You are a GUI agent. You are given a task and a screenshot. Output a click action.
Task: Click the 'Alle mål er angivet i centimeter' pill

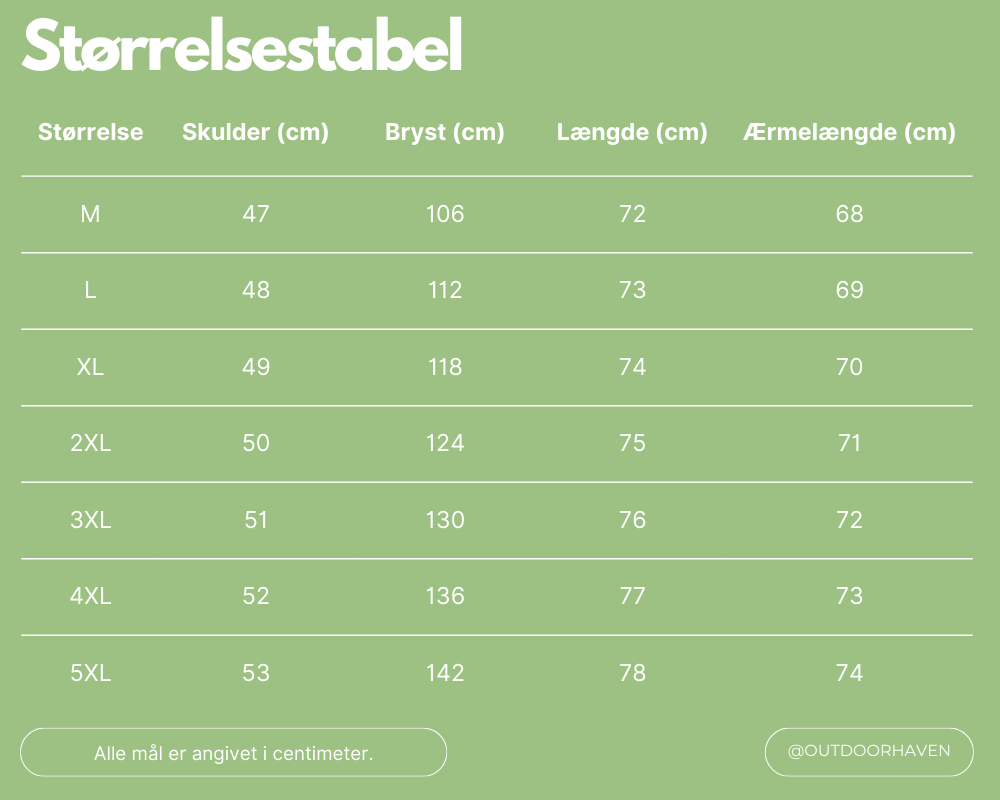pyautogui.click(x=233, y=753)
